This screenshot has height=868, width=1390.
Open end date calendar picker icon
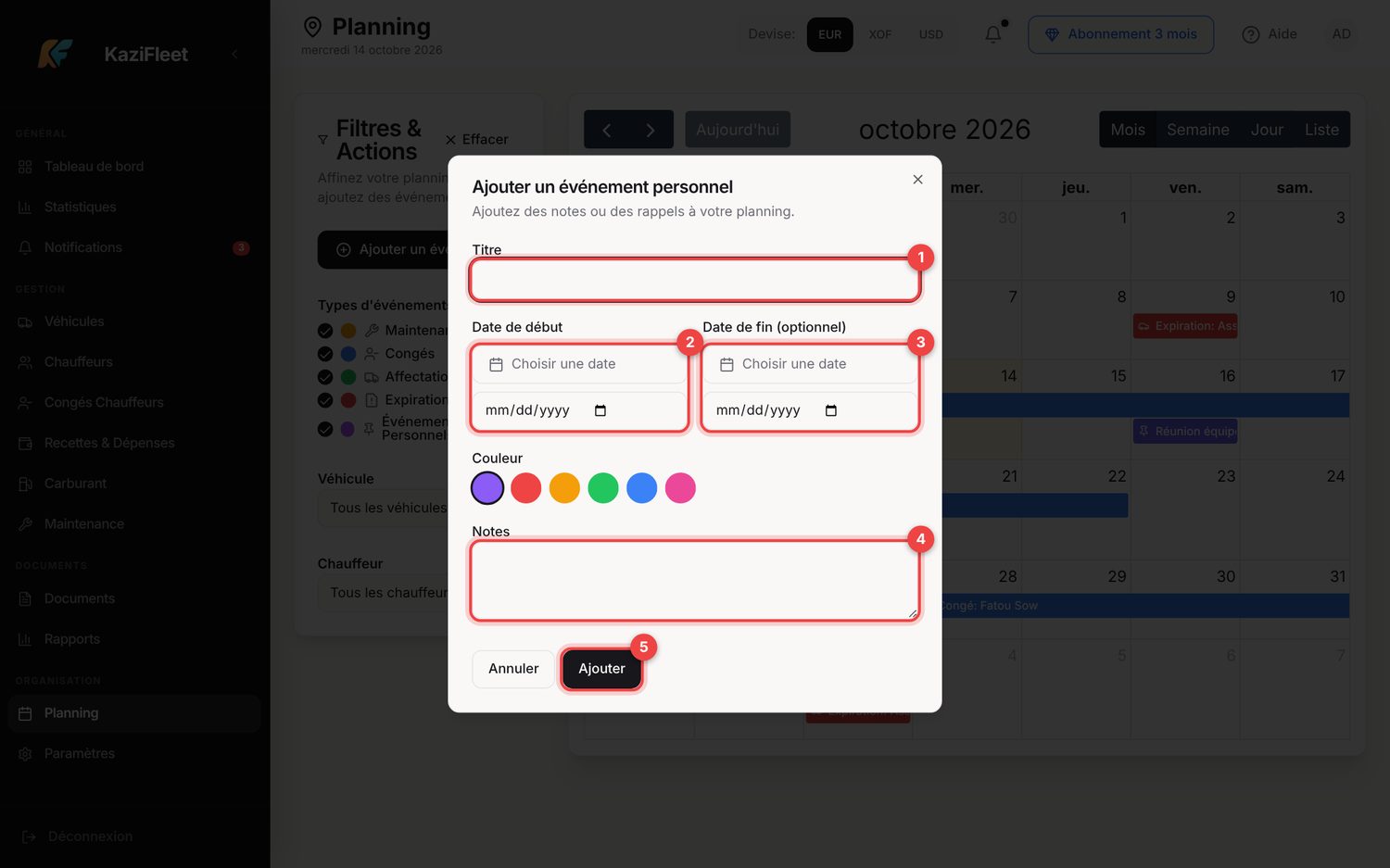pos(831,410)
